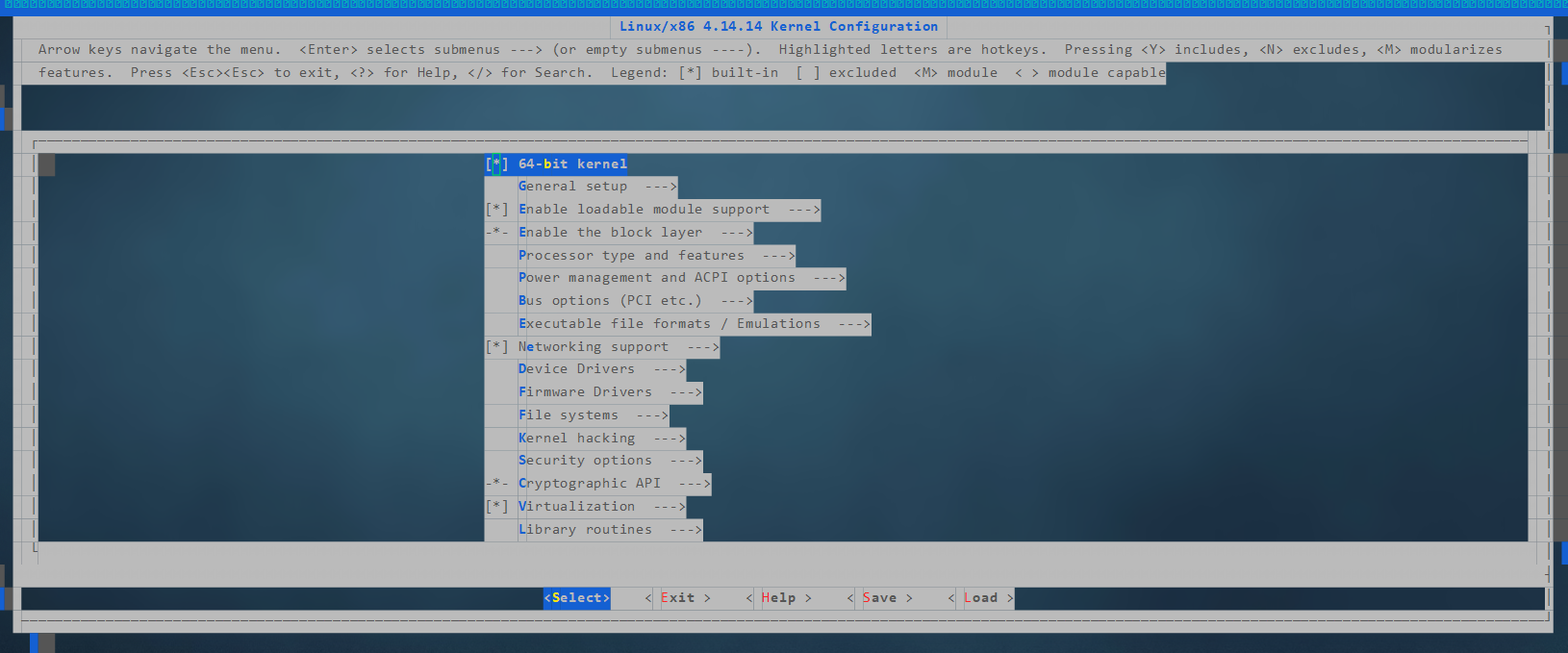Click the Load button
Screen dimensions: 1568x653
coord(981,598)
